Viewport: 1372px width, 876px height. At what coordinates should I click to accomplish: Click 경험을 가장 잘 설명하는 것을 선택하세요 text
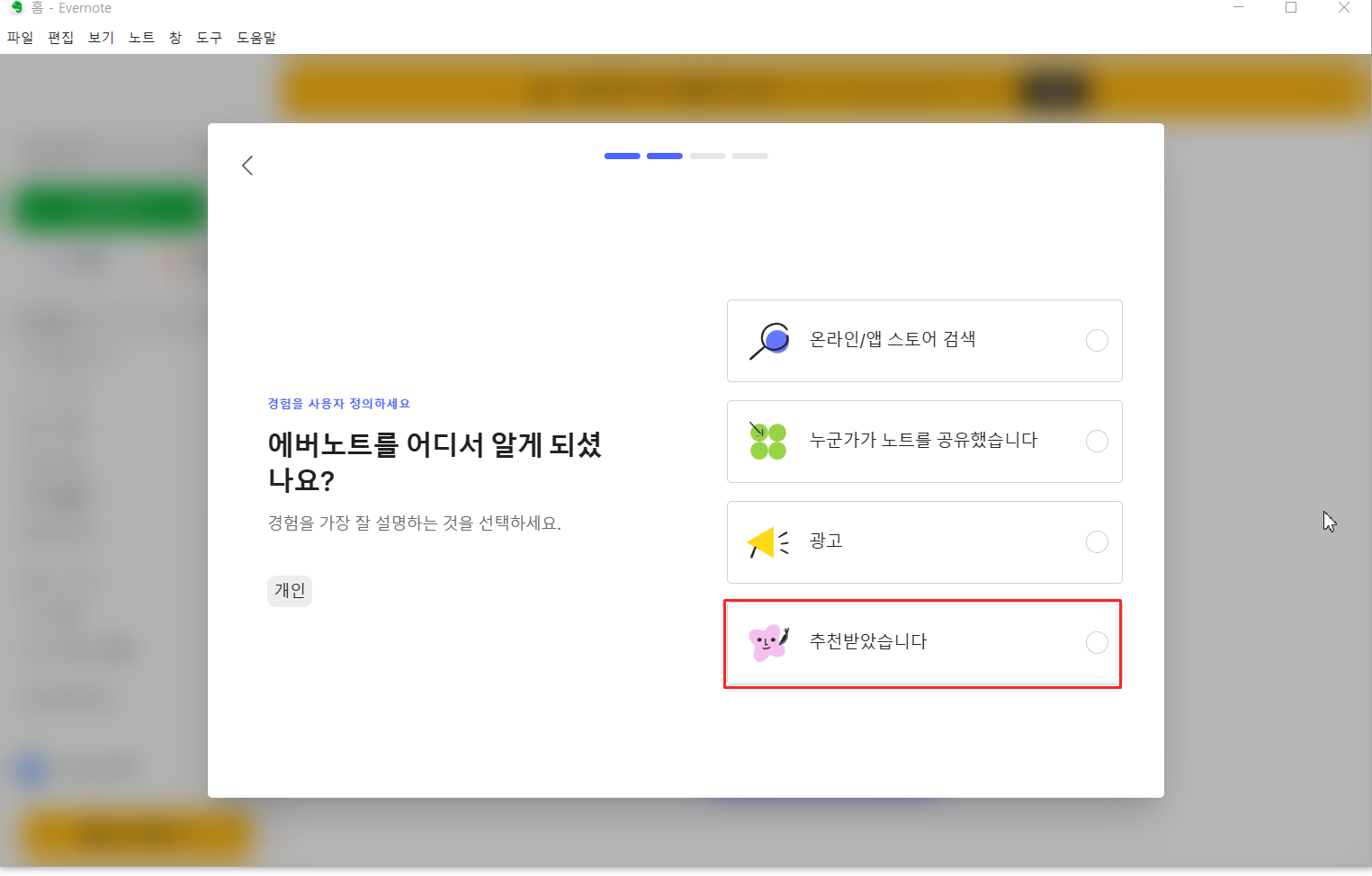point(415,523)
